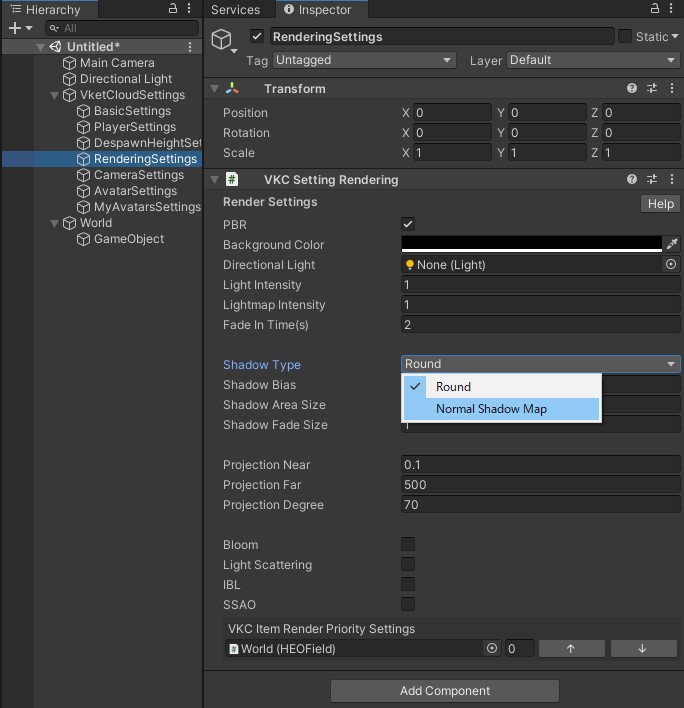This screenshot has height=708, width=684.
Task: Move World item down with arrow button
Action: coord(642,649)
